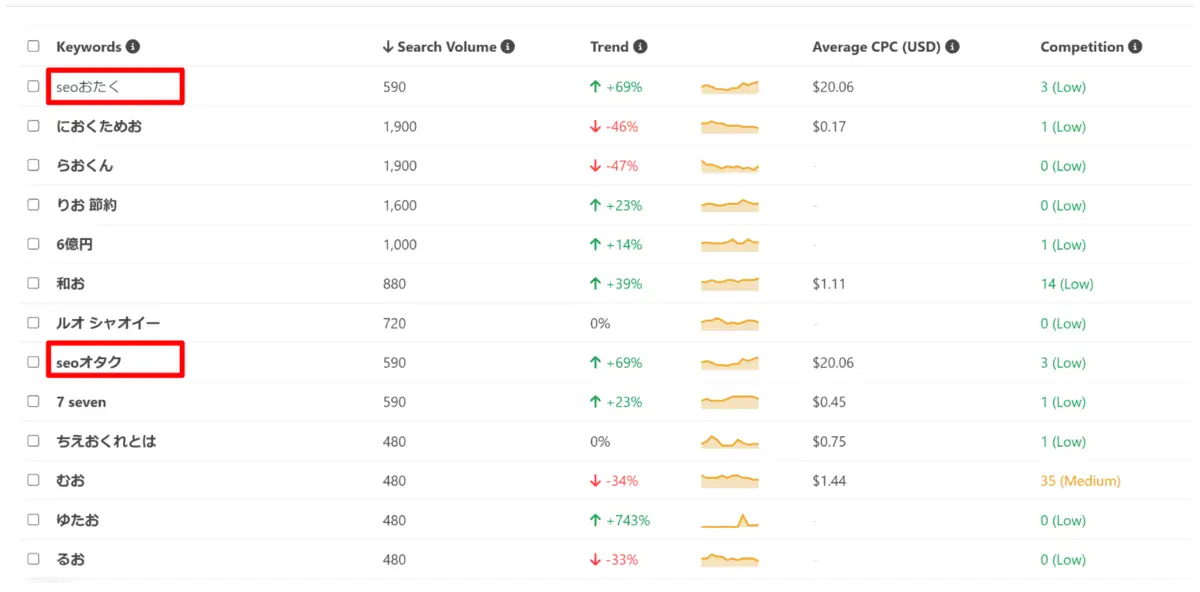
Task: Click the trend sparkline for ゆたお
Action: (730, 520)
